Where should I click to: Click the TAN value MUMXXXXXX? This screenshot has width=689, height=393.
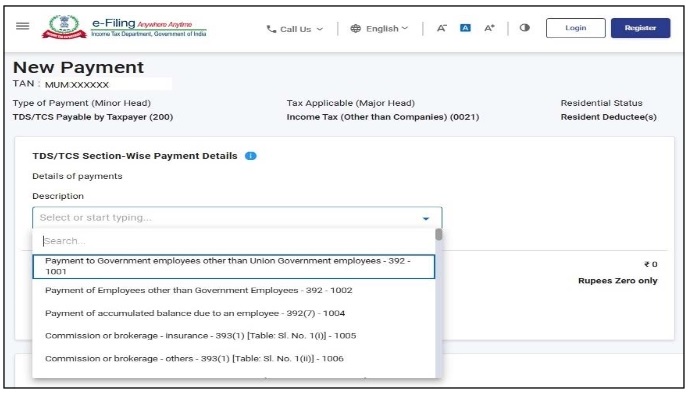point(77,85)
